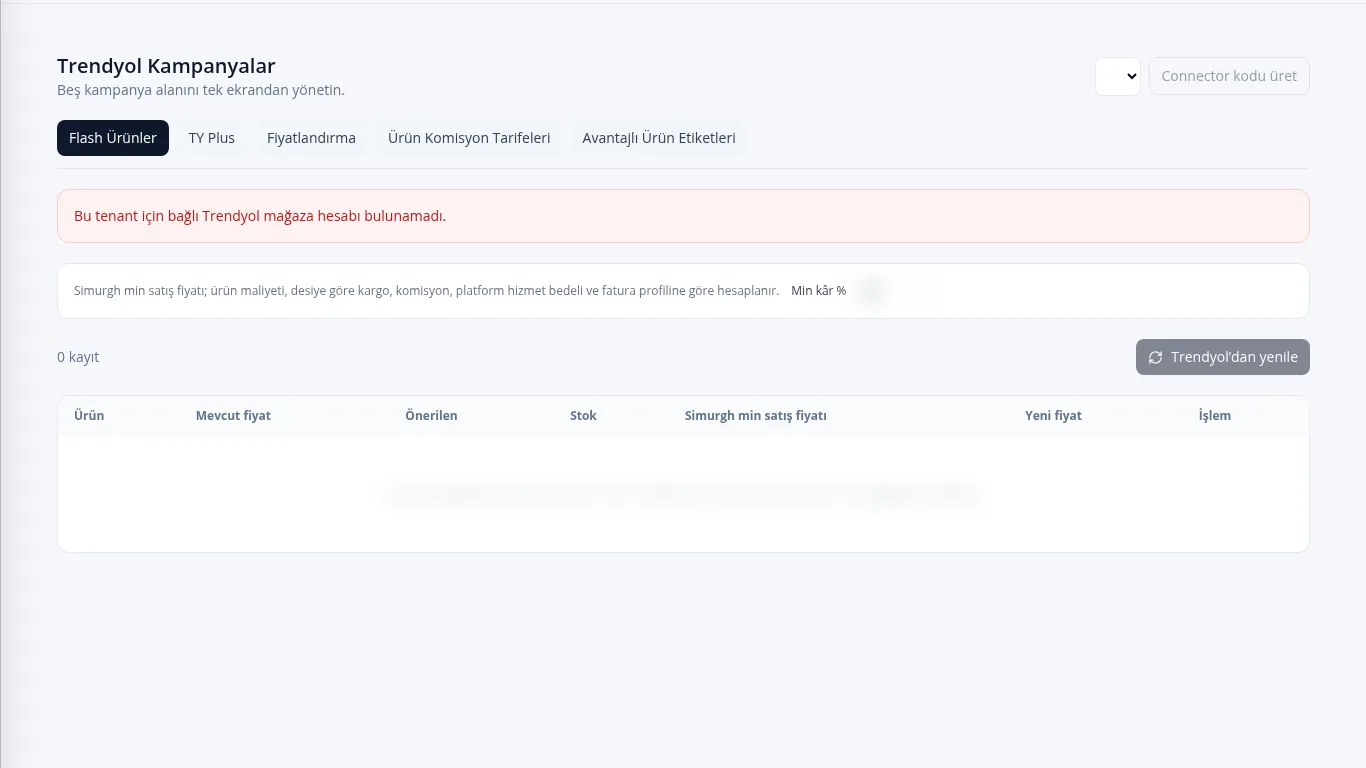Image resolution: width=1366 pixels, height=768 pixels.
Task: Click the Connector kodu üret button
Action: pos(1229,76)
